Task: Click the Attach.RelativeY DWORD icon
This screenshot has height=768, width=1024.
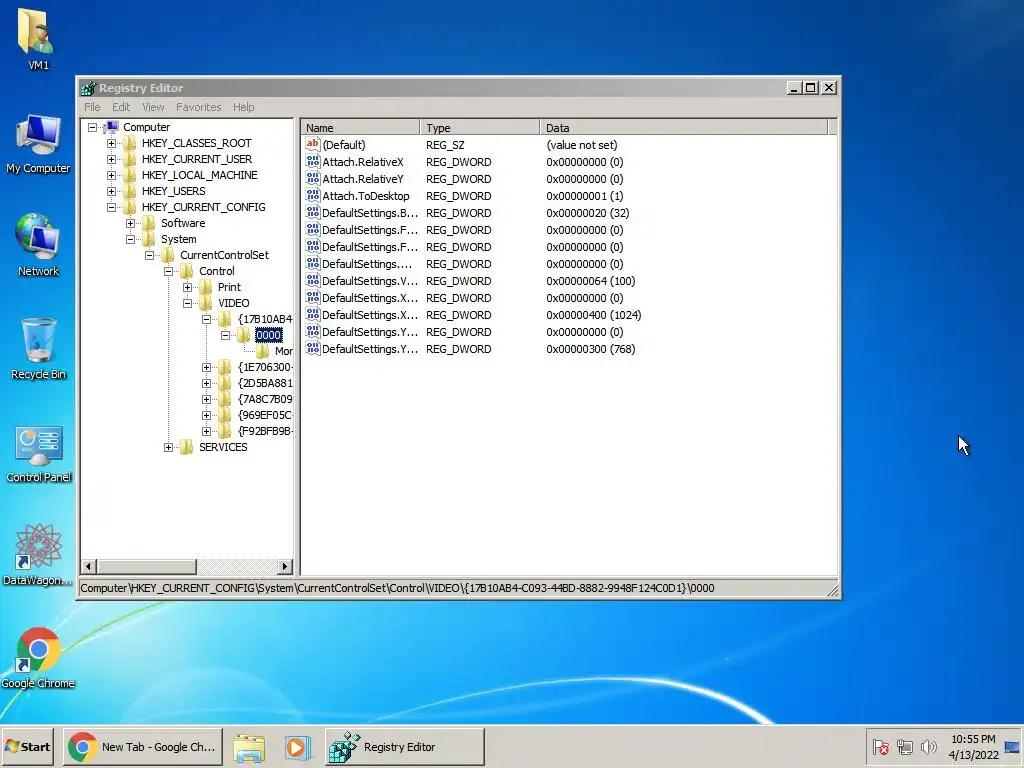Action: (x=313, y=178)
